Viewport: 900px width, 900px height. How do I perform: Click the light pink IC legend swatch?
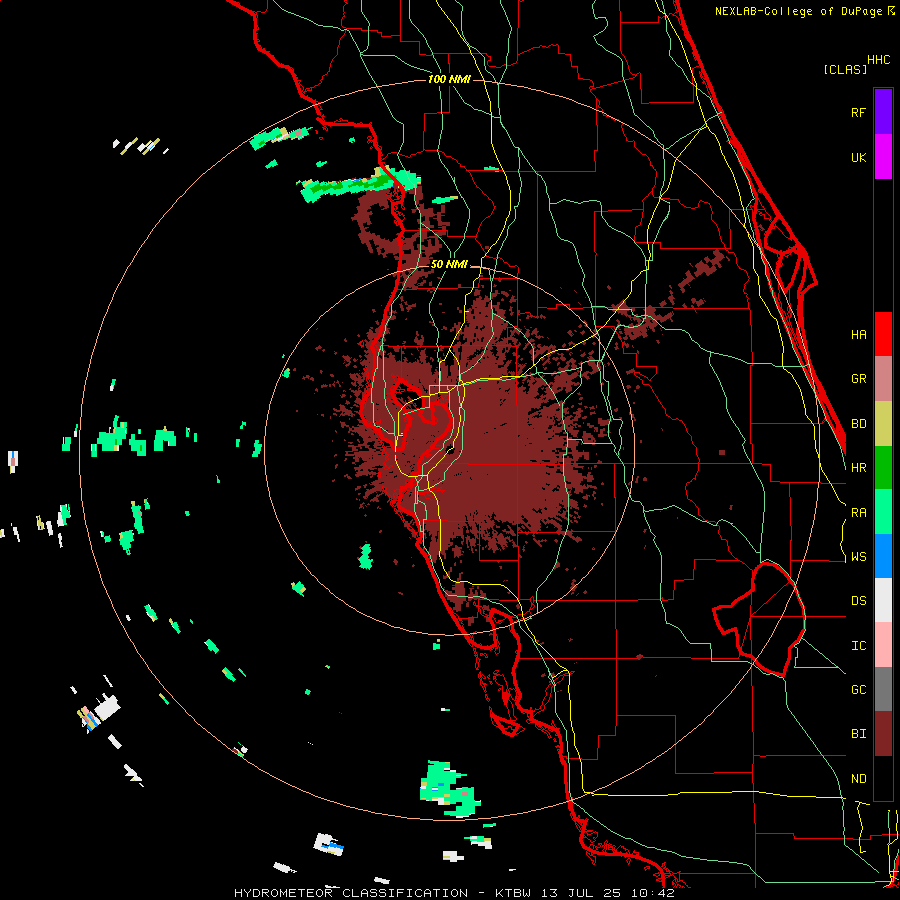coord(883,645)
